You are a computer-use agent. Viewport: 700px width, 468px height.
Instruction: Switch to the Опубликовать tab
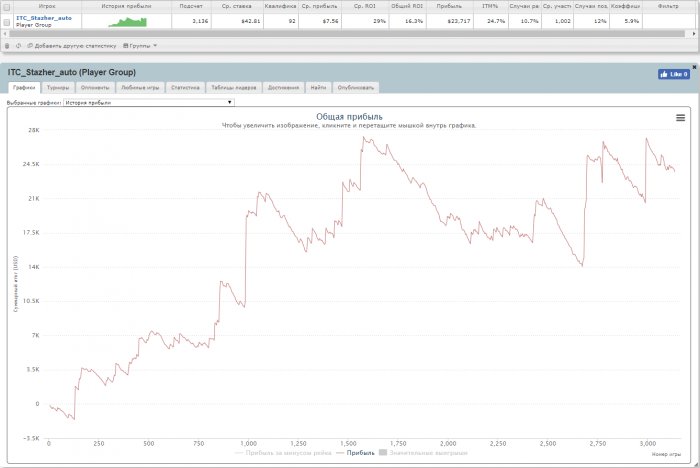pyautogui.click(x=356, y=88)
